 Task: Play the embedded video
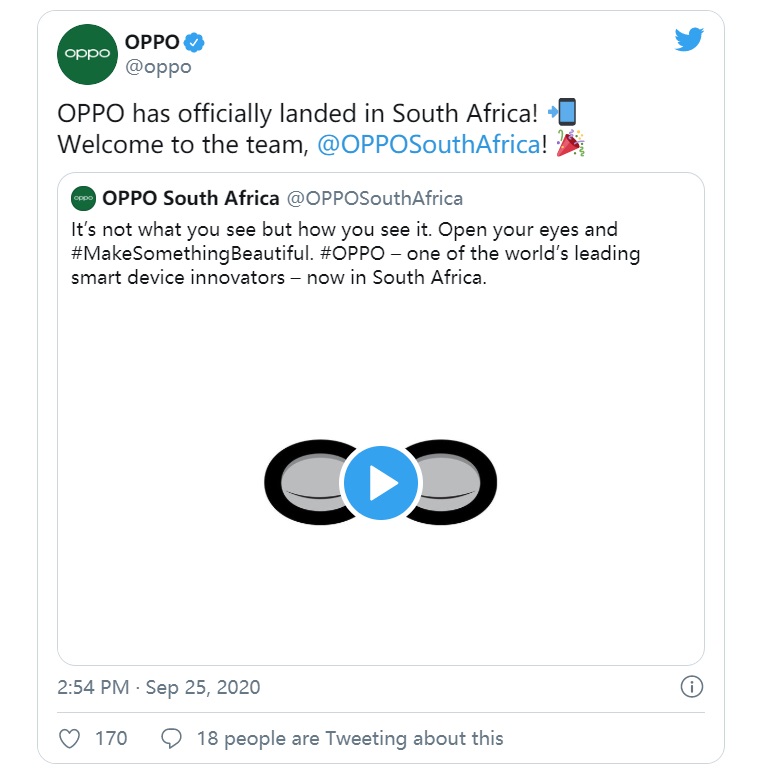click(x=380, y=484)
